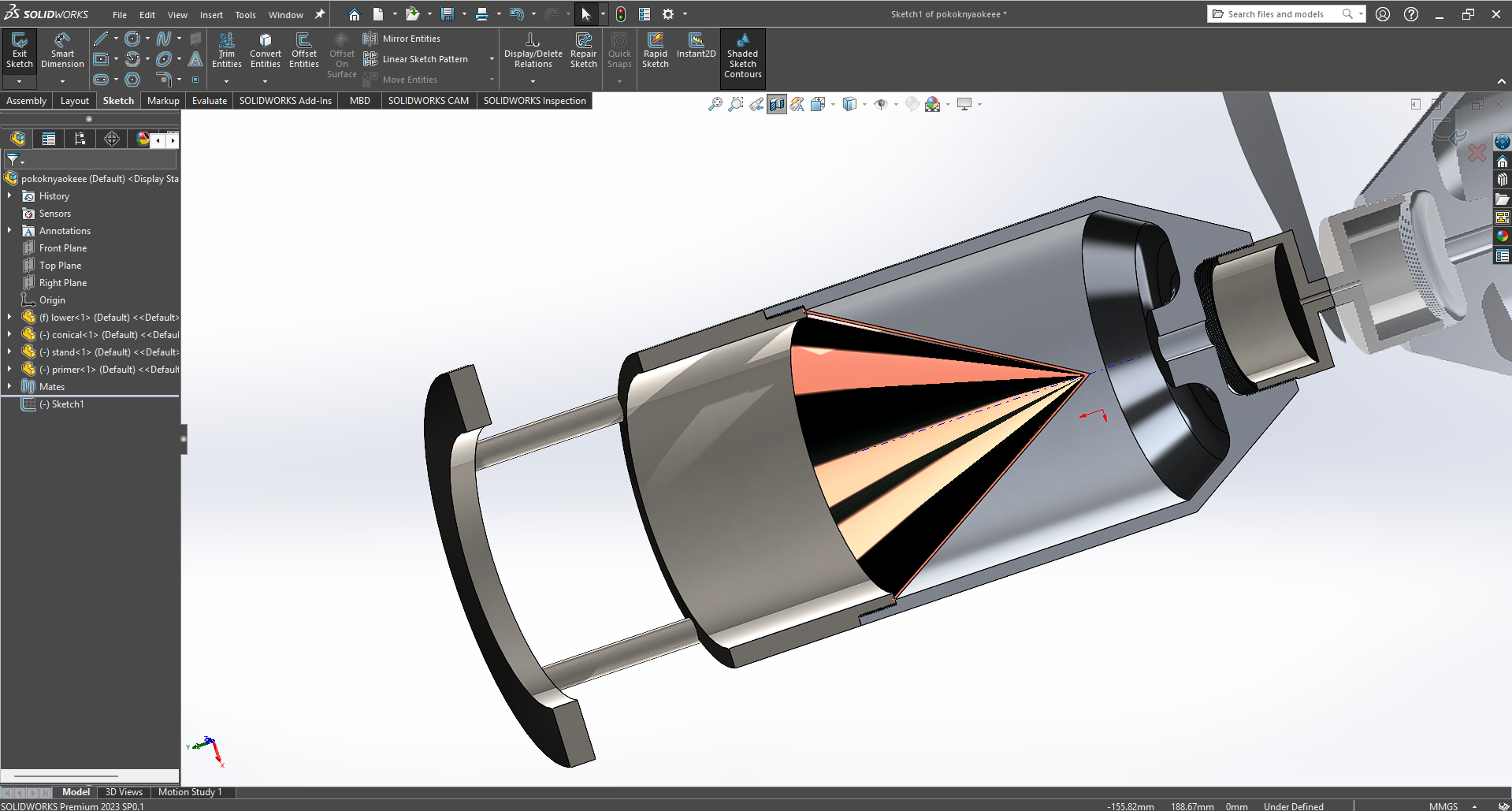Viewport: 1512px width, 811px height.
Task: Open the Tools menu
Action: coord(246,15)
